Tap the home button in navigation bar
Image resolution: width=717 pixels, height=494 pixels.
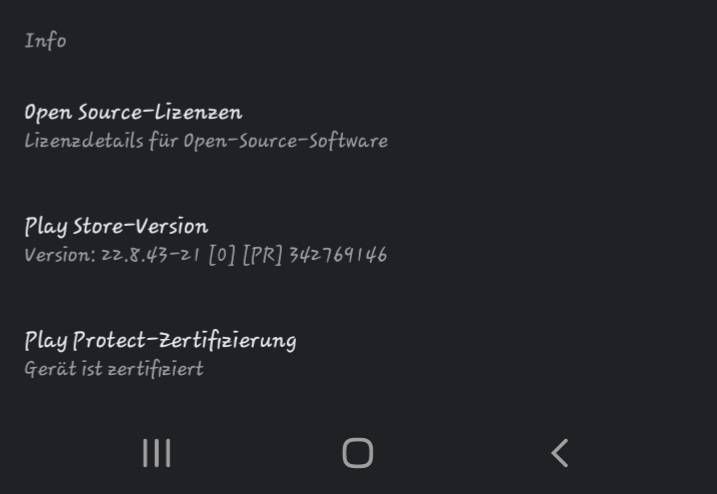[358, 453]
